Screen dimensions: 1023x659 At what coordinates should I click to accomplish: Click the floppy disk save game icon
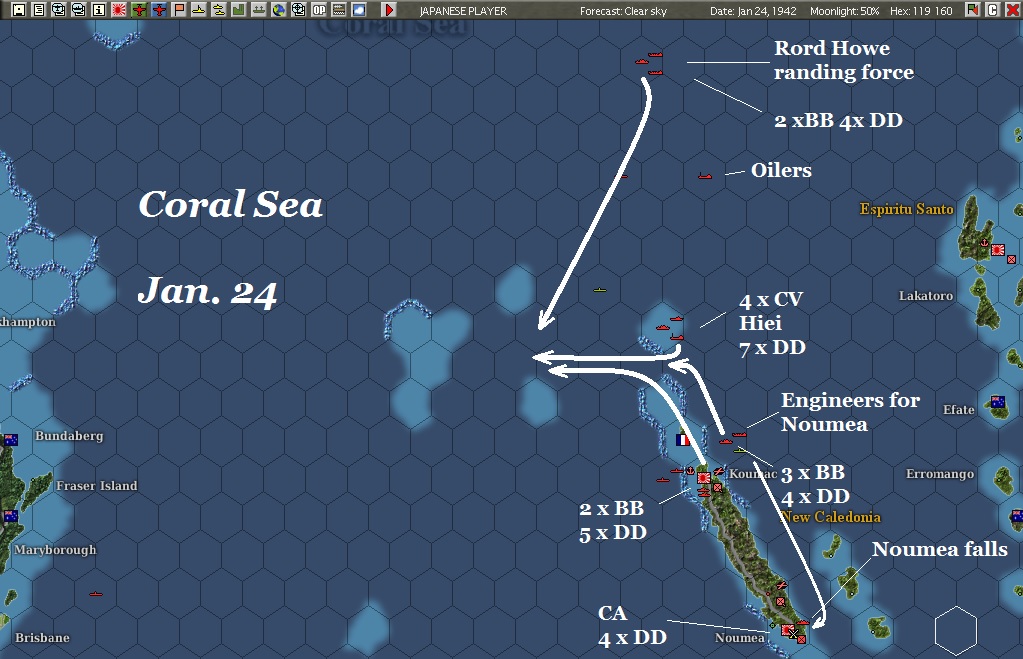pos(19,10)
